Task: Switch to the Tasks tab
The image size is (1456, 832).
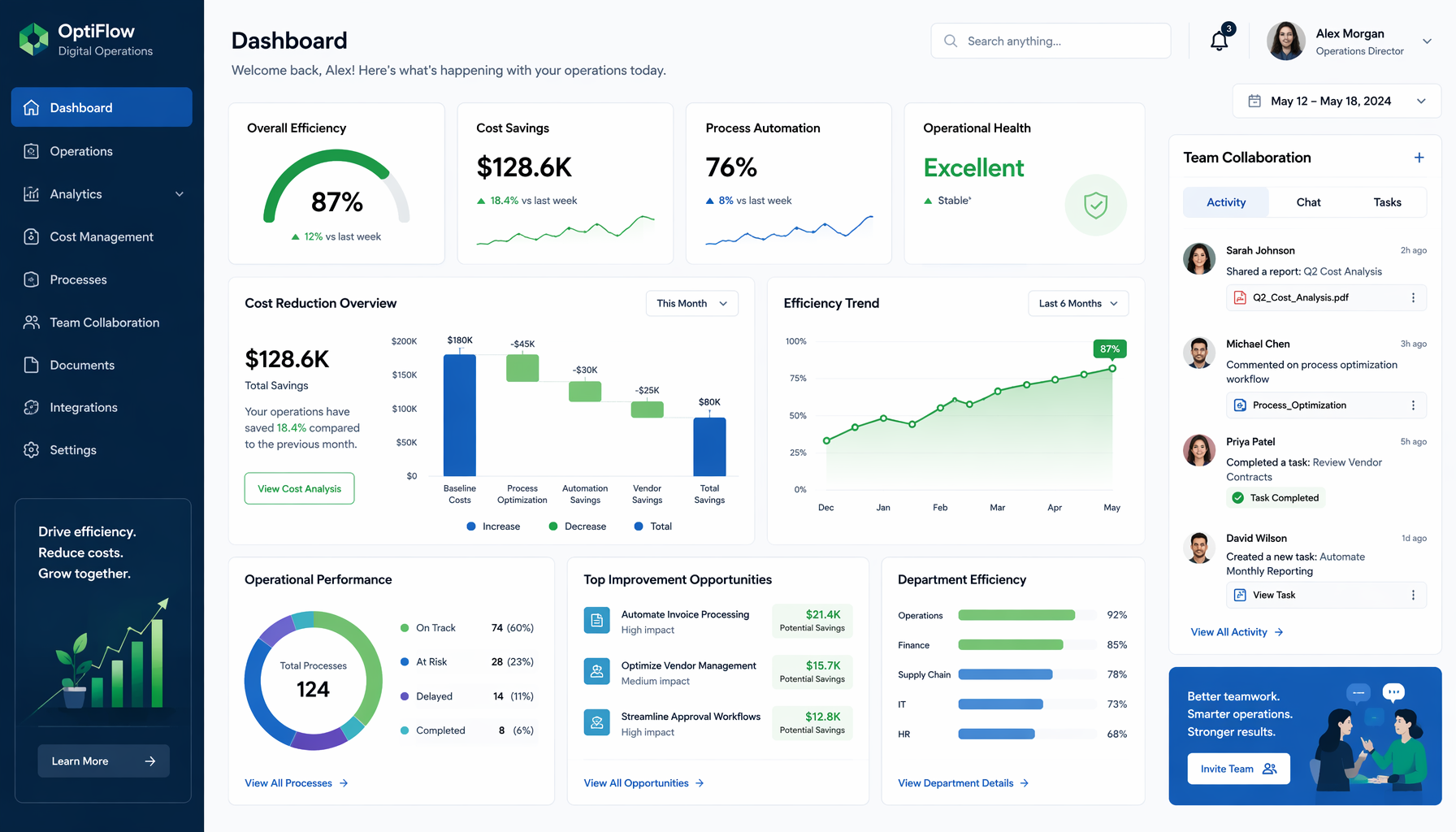Action: pyautogui.click(x=1387, y=202)
